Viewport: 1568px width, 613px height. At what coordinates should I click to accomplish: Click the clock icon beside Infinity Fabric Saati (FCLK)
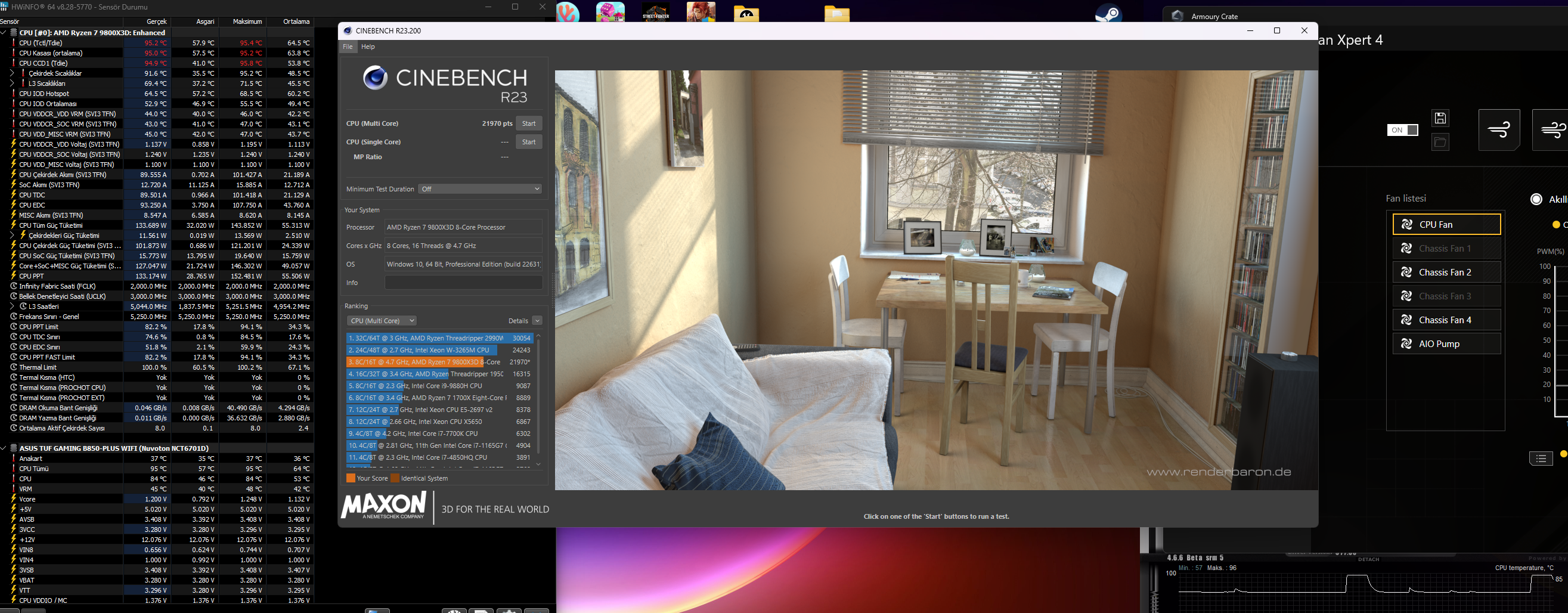[x=13, y=286]
